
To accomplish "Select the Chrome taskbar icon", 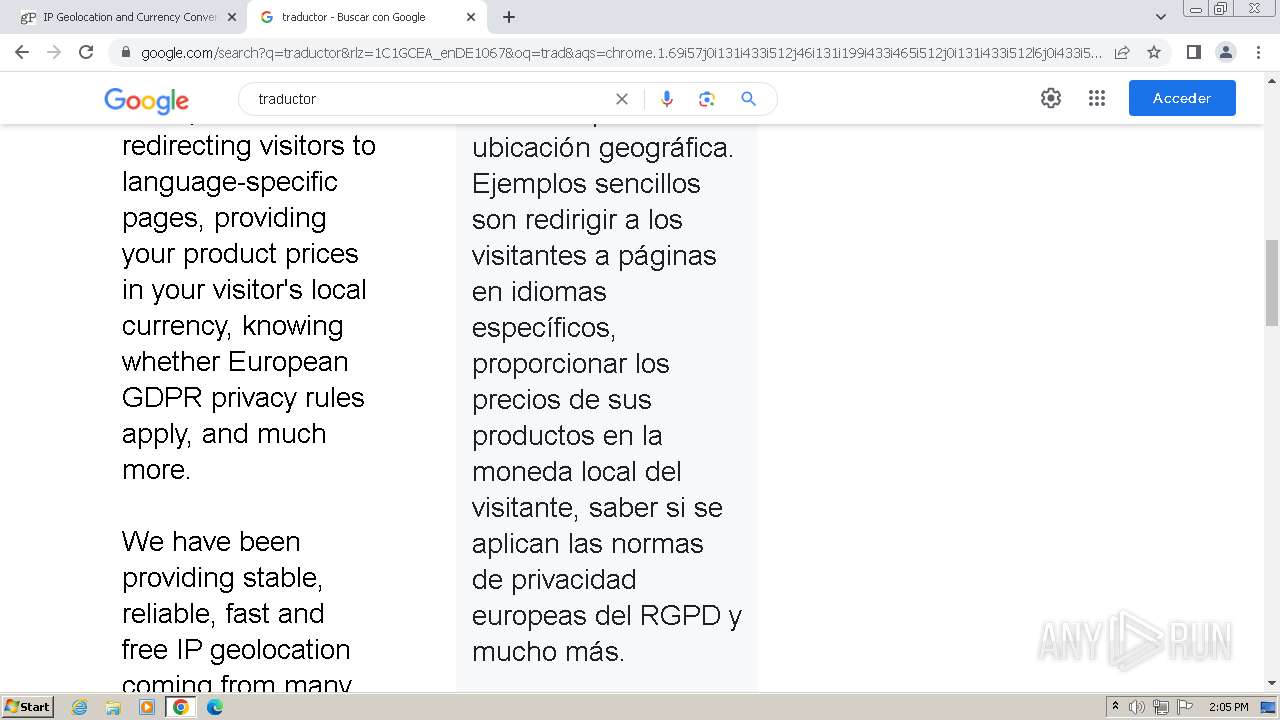I will (x=181, y=707).
